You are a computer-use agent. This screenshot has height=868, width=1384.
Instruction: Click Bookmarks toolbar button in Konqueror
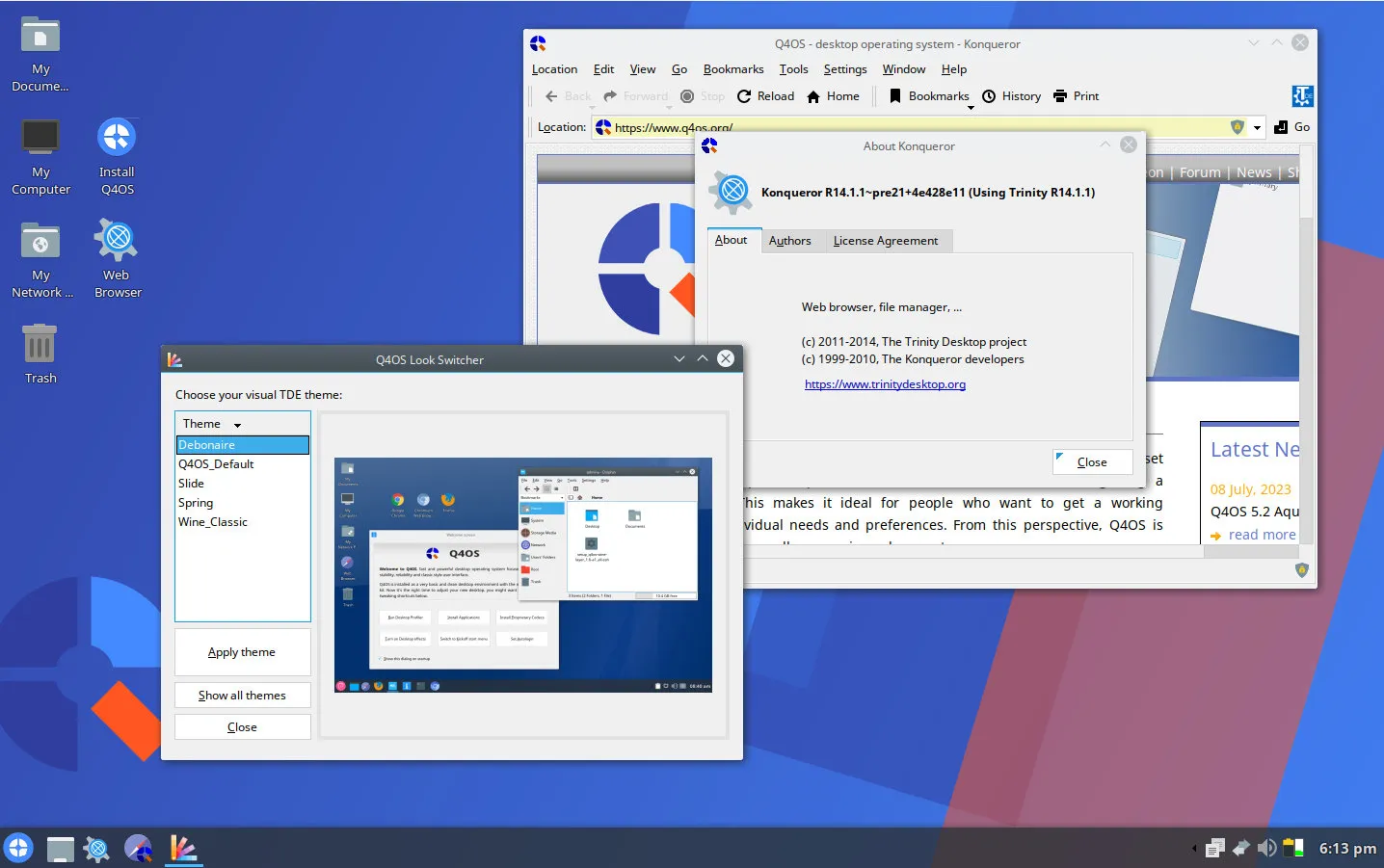pyautogui.click(x=929, y=96)
